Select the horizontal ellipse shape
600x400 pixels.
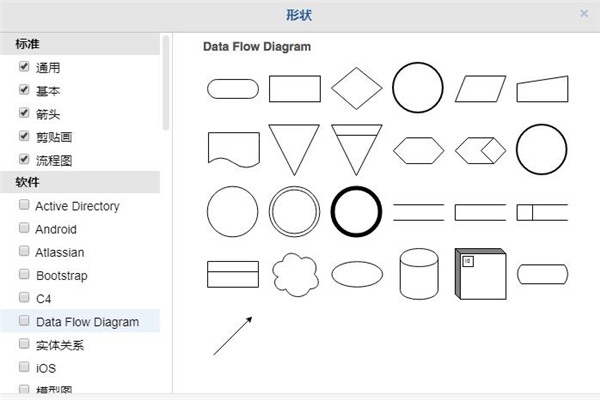click(x=357, y=273)
